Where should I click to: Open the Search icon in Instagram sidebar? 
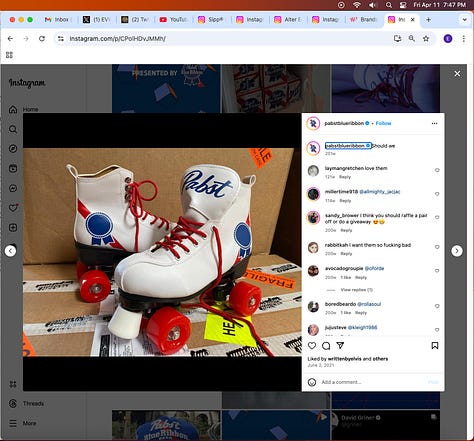(13, 129)
